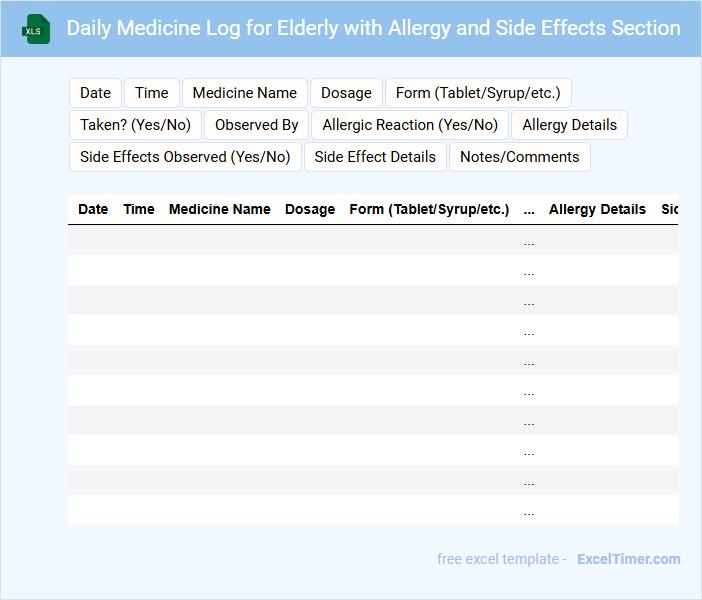
Task: Select the Date tag button
Action: pyautogui.click(x=95, y=93)
